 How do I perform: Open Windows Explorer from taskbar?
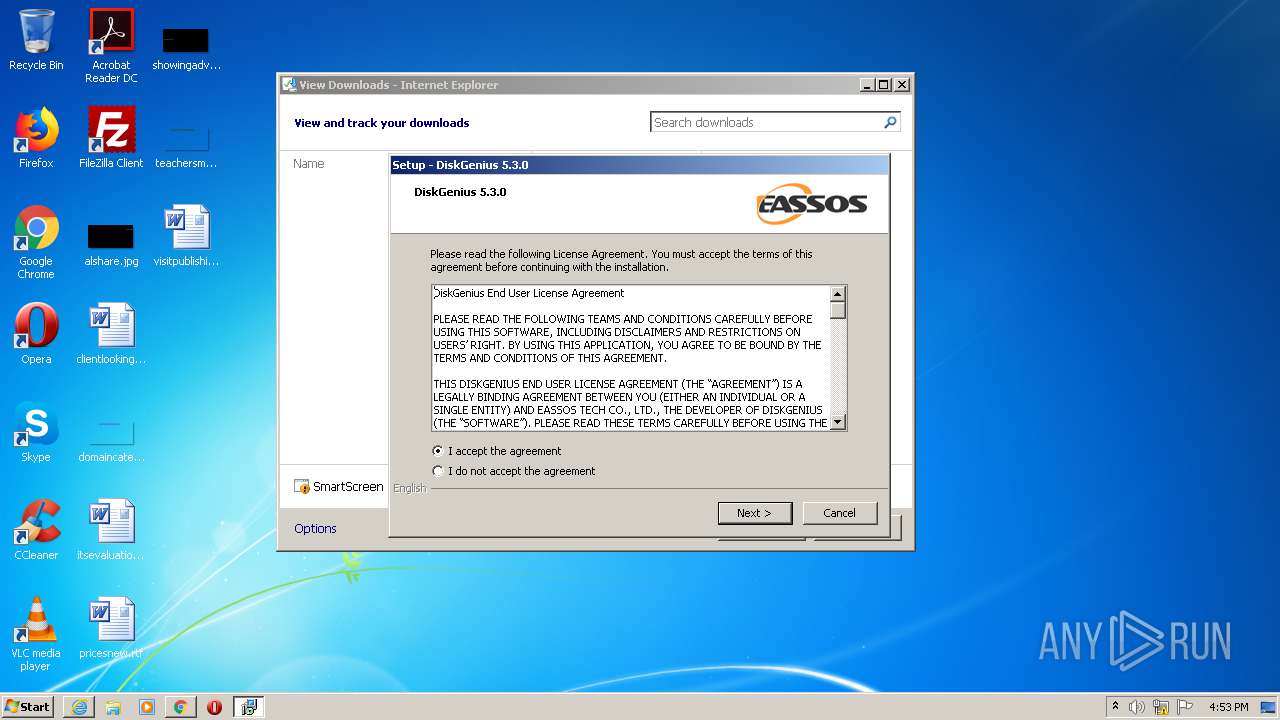pos(113,707)
